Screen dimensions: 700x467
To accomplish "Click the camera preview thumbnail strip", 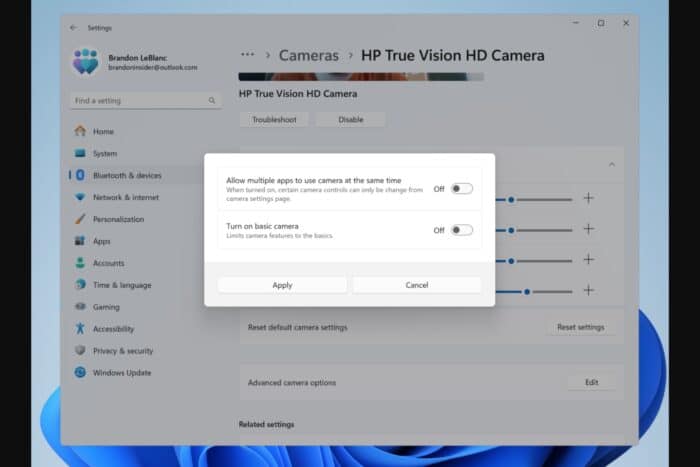I will pyautogui.click(x=361, y=77).
